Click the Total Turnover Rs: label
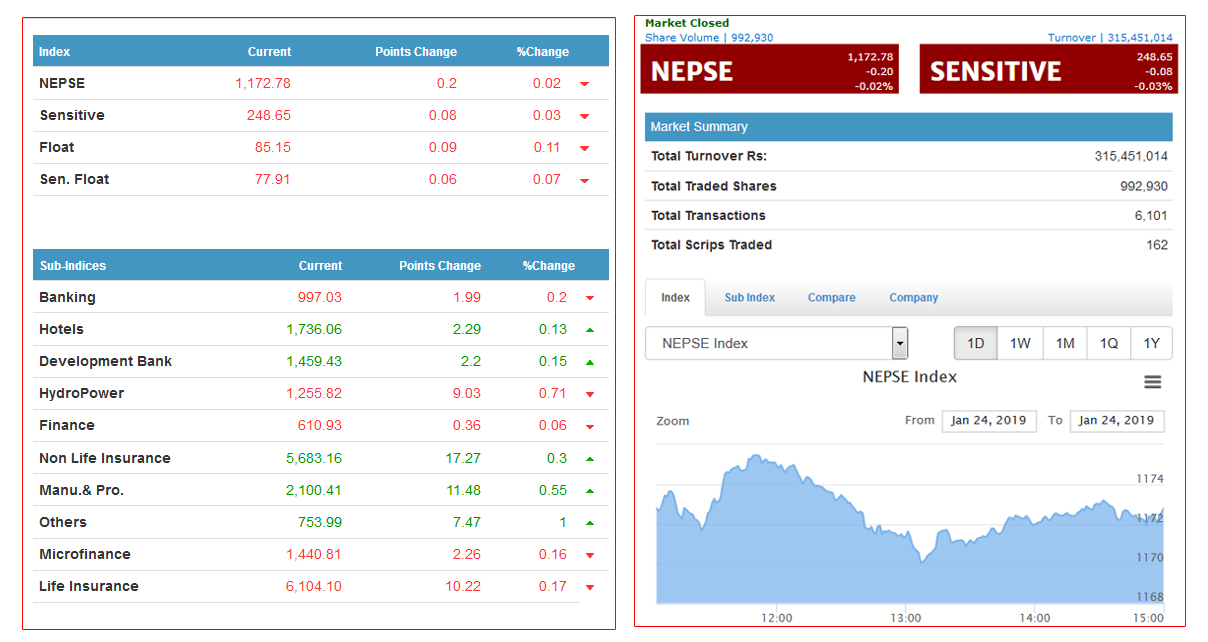Viewport: 1208px width, 642px height. (709, 156)
